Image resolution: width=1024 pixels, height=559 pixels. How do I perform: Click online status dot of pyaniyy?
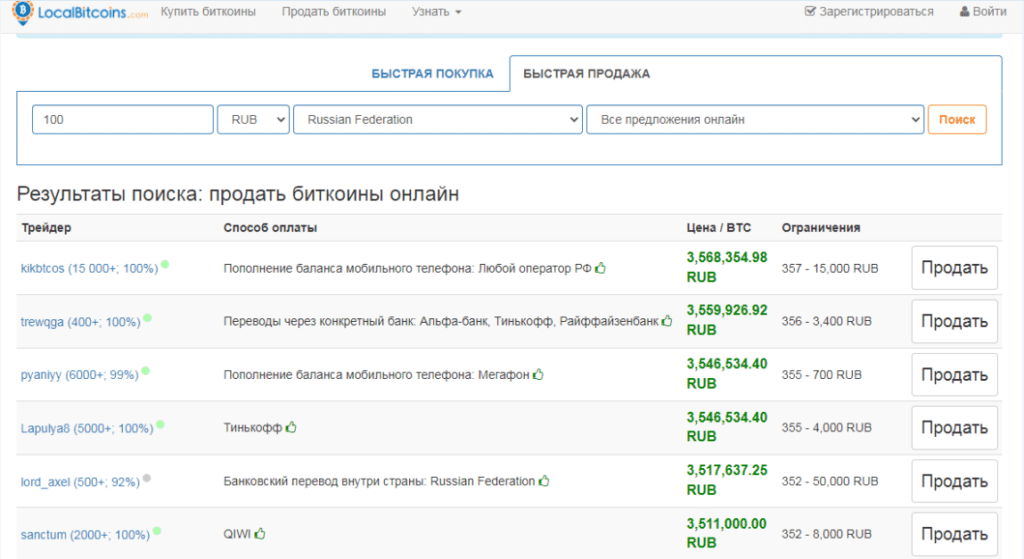click(x=146, y=371)
